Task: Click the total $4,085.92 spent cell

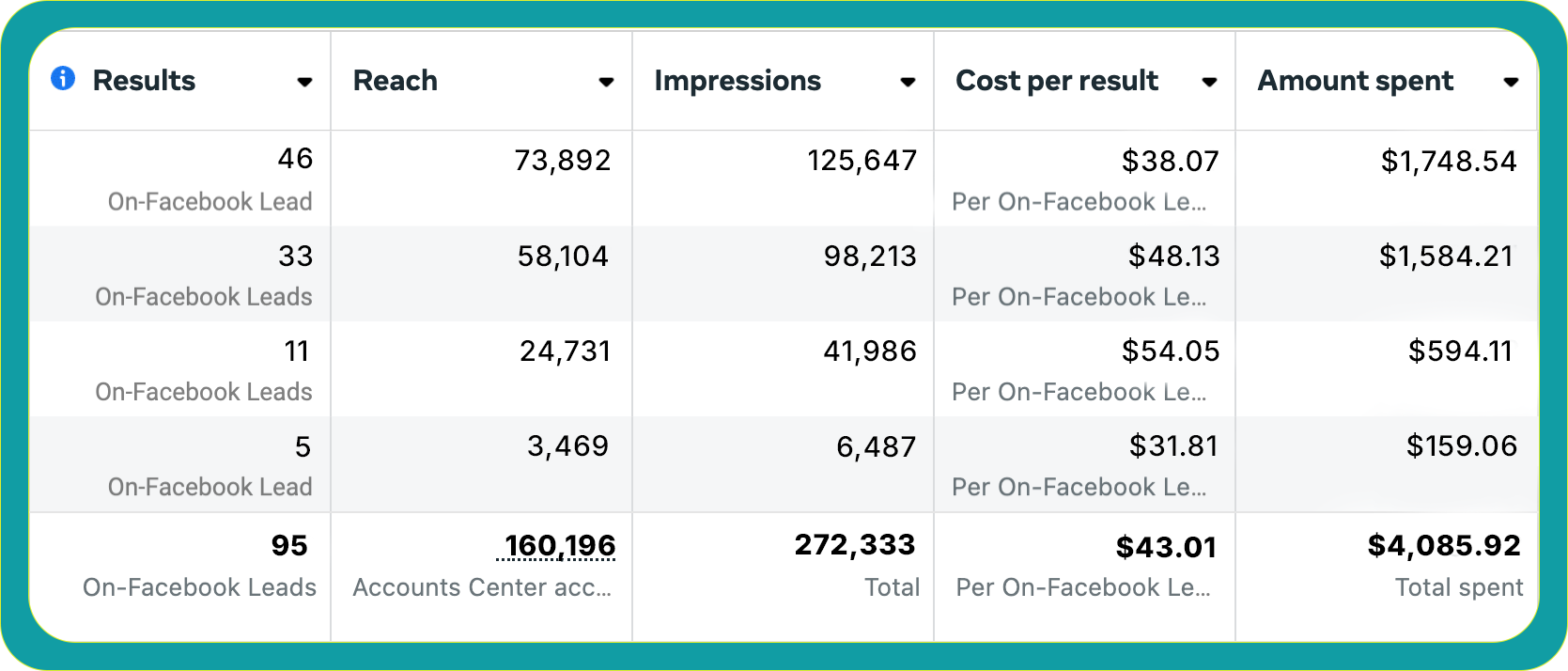Action: coord(1443,546)
